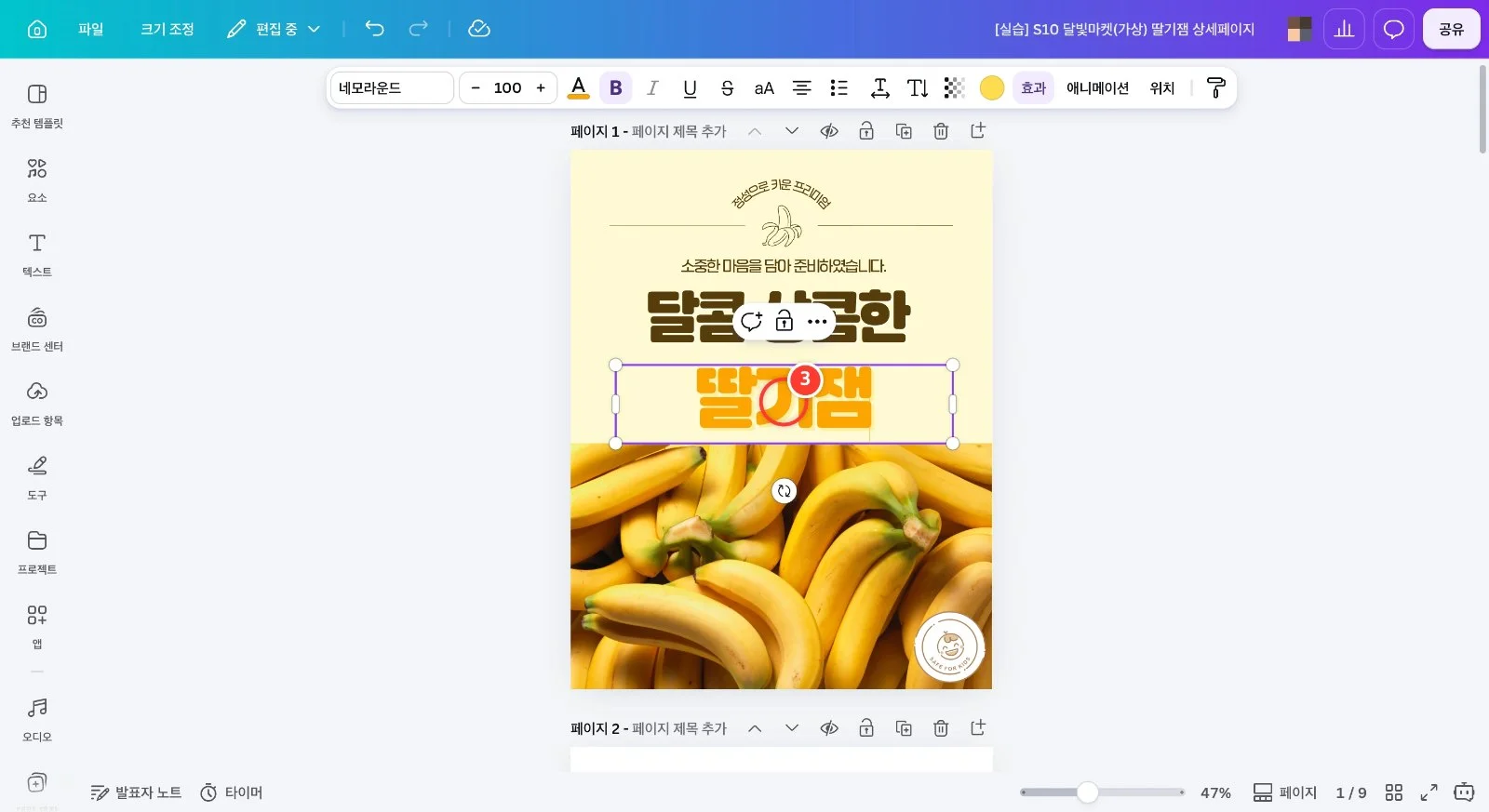Viewport: 1489px width, 812px height.
Task: Click 페이지 제목 추가 for page 1
Action: tap(678, 132)
